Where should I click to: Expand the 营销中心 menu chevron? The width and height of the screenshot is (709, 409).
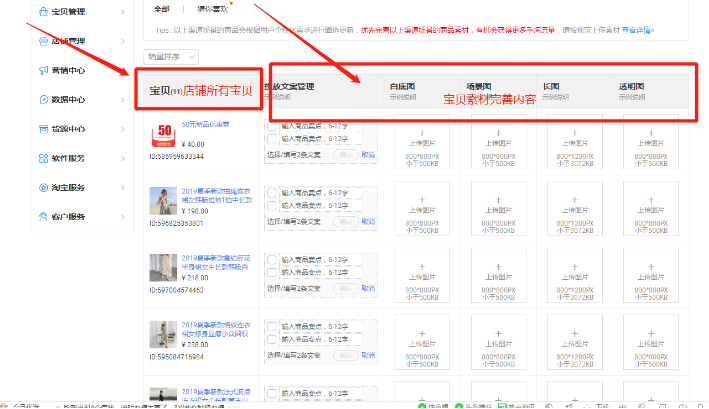pyautogui.click(x=122, y=70)
